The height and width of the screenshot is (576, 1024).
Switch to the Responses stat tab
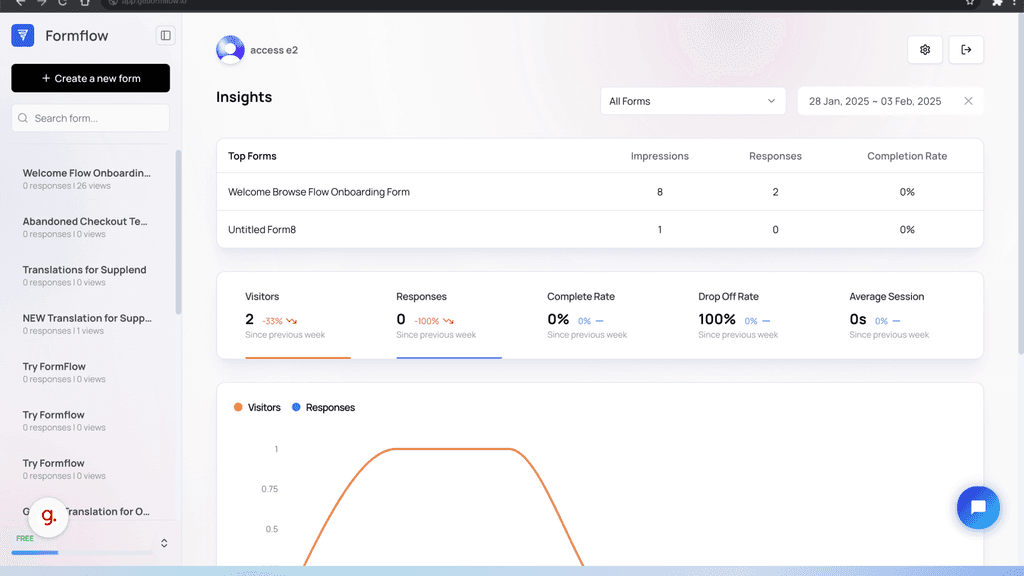tap(448, 316)
